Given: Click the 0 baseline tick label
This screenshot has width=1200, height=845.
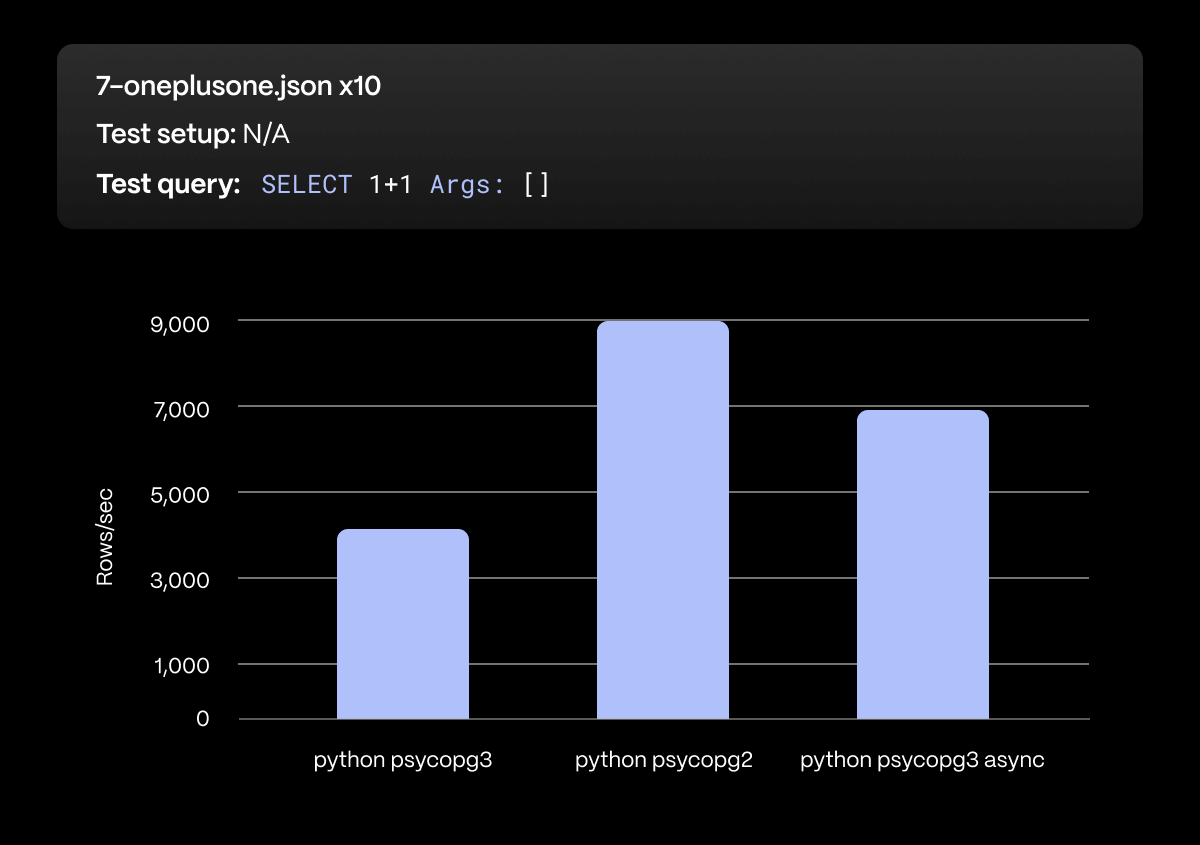Looking at the screenshot, I should (202, 719).
